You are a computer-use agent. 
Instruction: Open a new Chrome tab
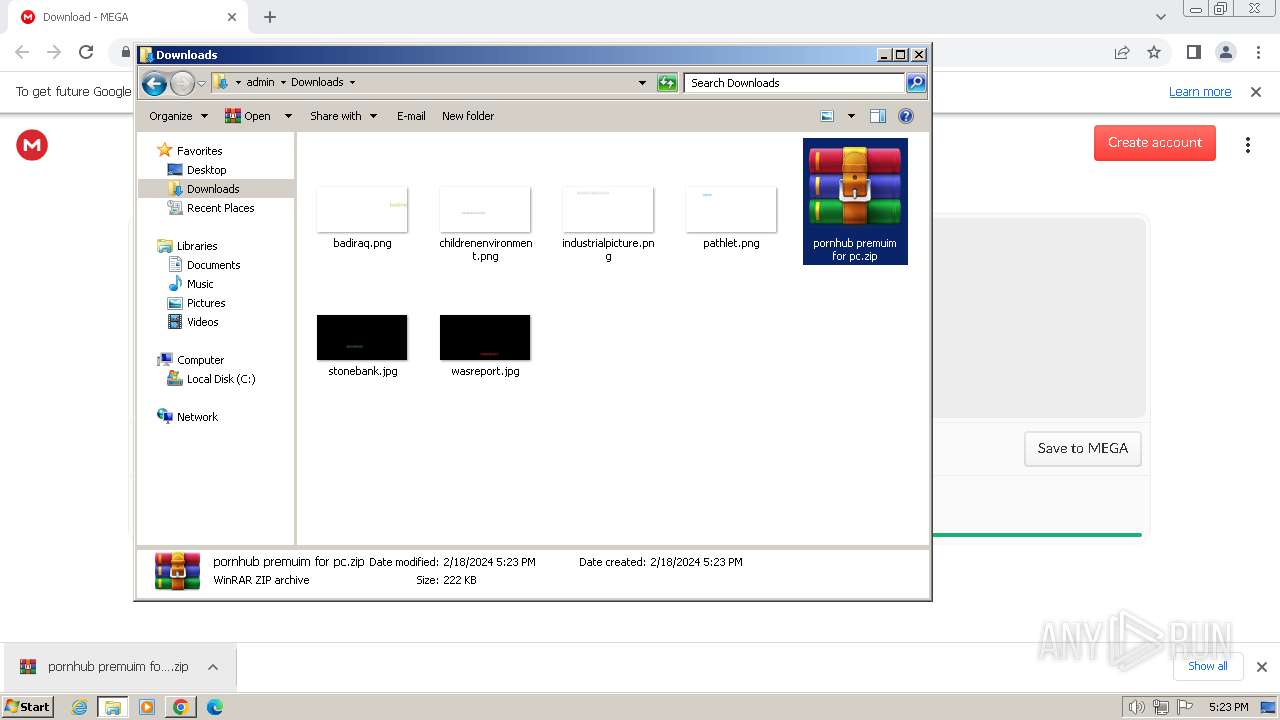click(270, 17)
